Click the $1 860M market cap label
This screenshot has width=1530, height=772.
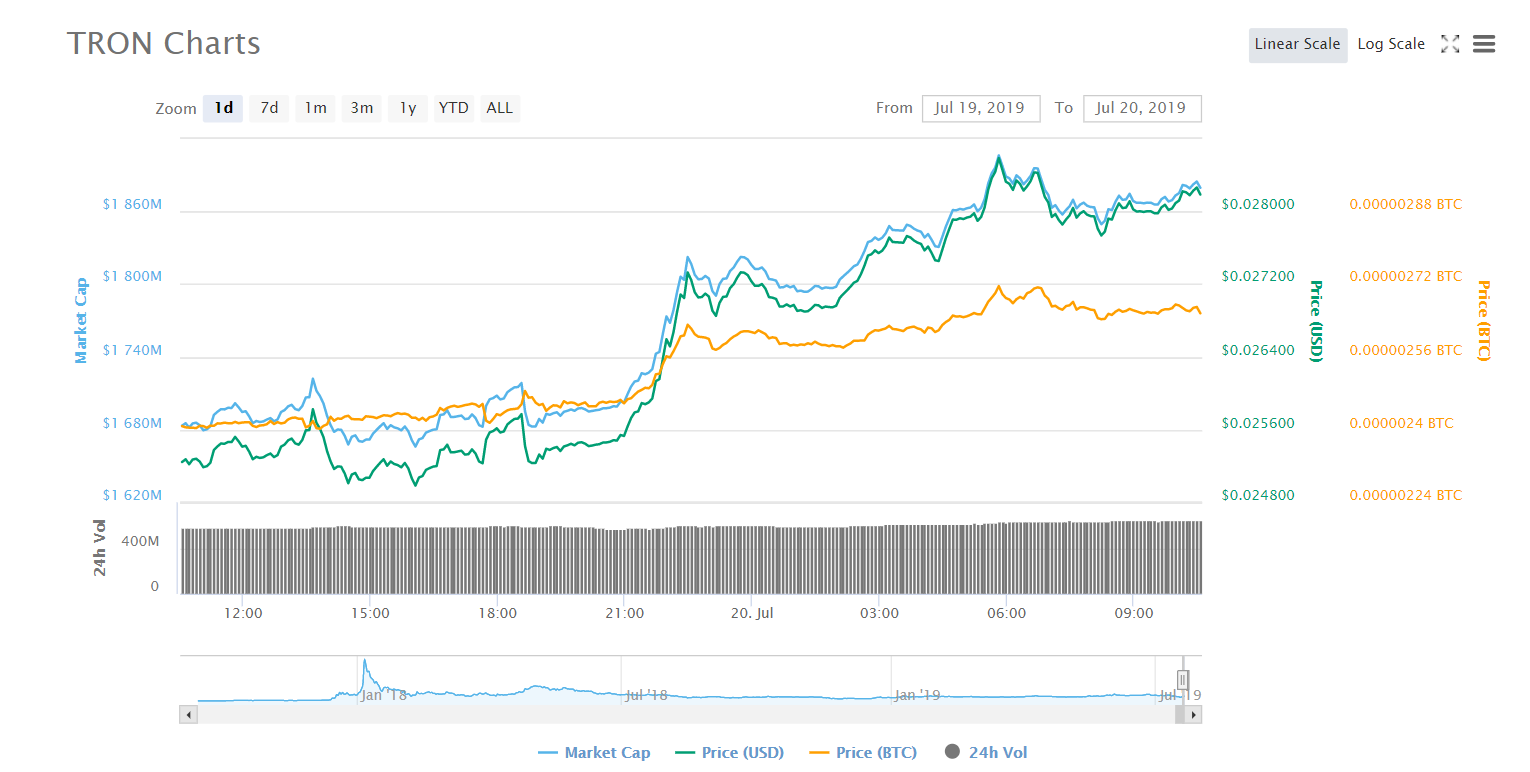coord(132,204)
